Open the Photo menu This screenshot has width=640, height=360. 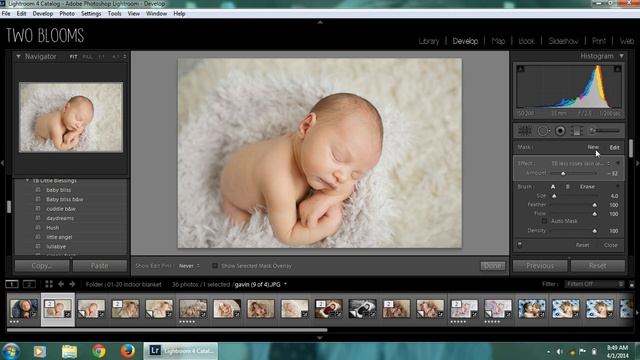pyautogui.click(x=67, y=13)
